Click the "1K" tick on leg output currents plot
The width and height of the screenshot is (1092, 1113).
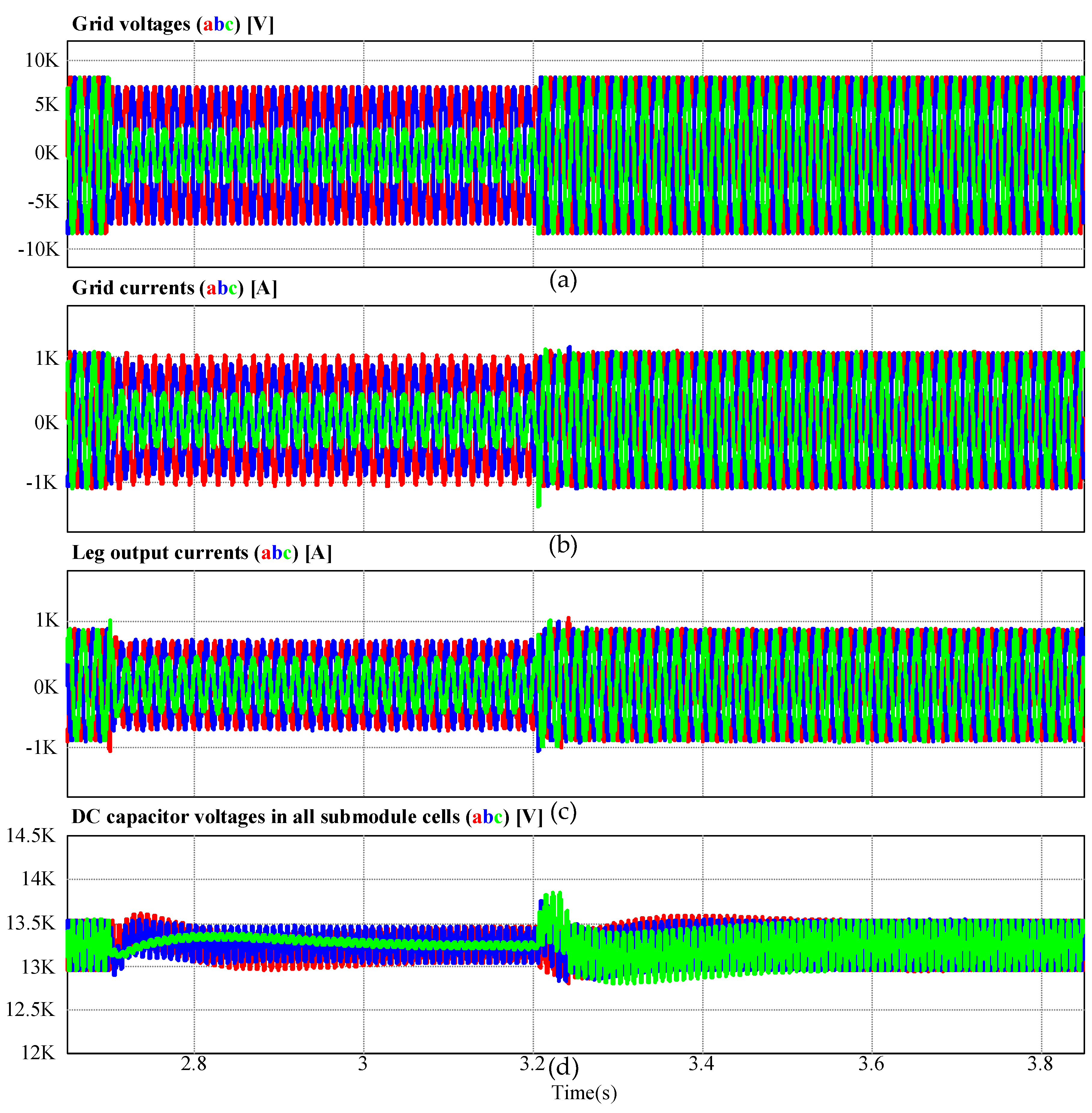47,621
